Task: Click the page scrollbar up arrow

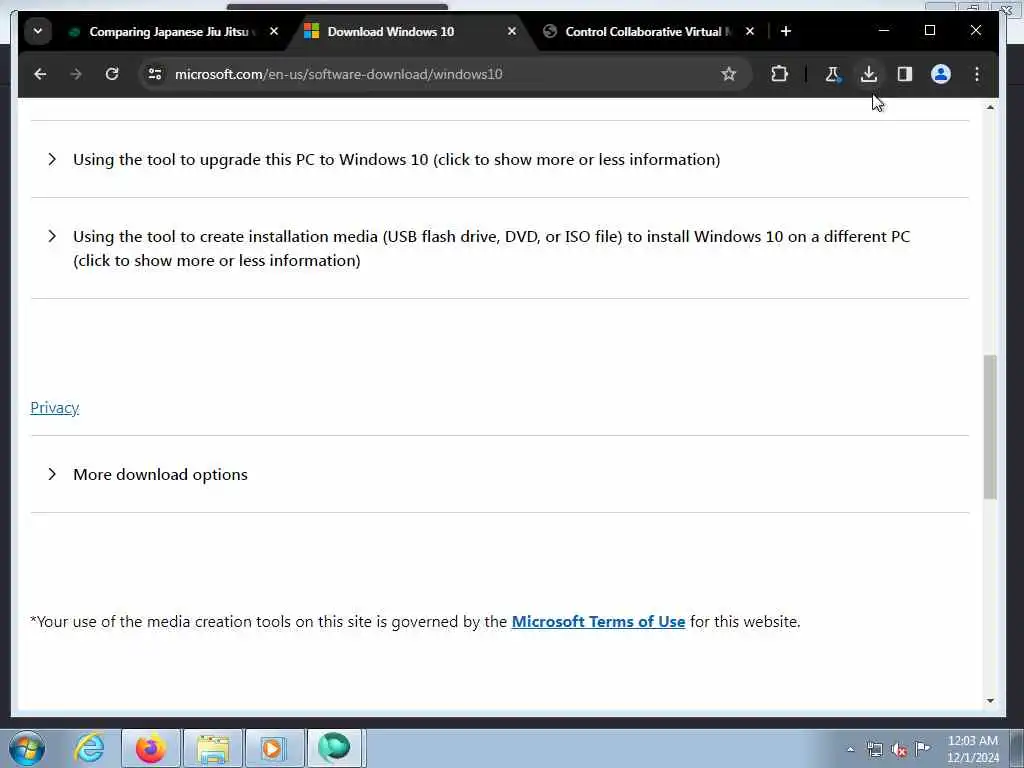Action: coord(990,107)
